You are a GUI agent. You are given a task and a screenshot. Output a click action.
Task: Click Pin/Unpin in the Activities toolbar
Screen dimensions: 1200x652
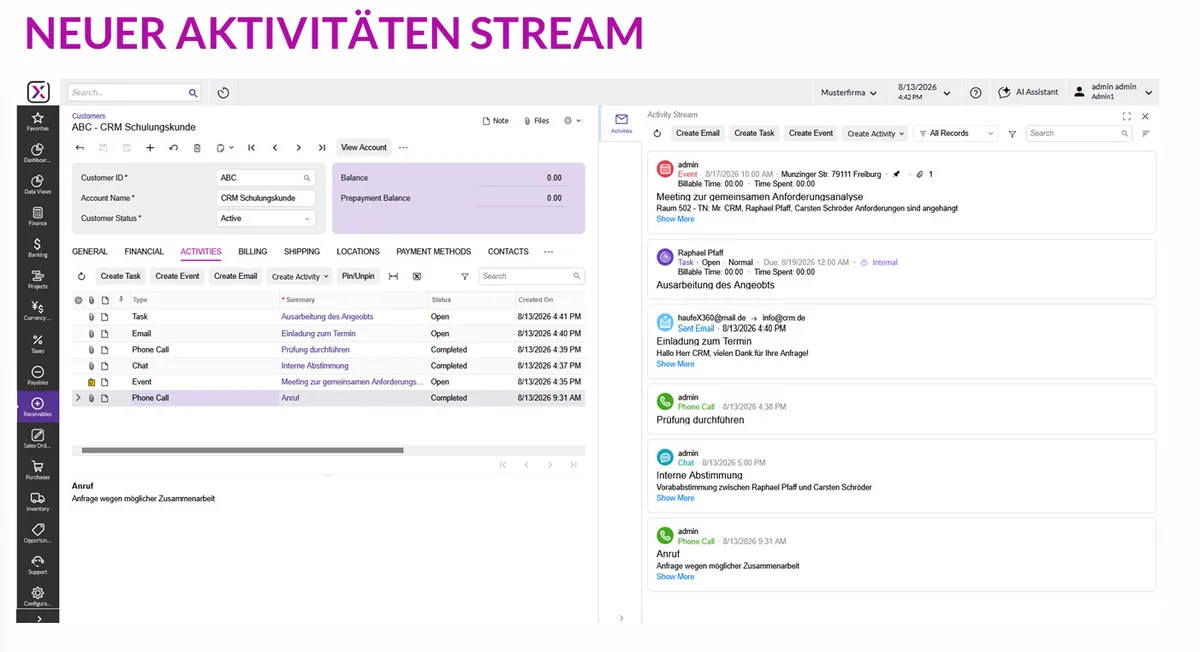tap(358, 276)
